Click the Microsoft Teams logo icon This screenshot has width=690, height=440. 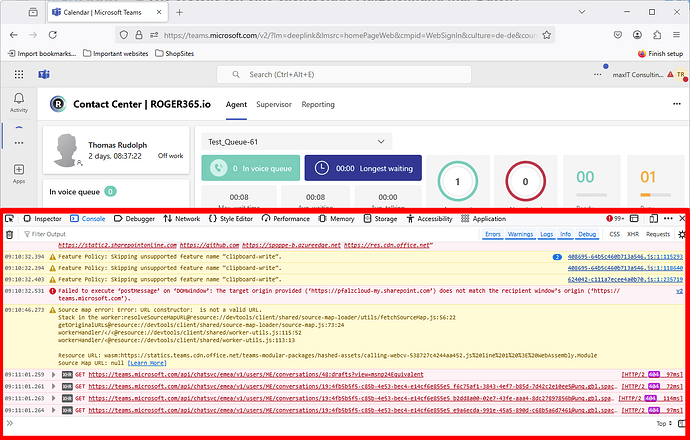point(44,74)
